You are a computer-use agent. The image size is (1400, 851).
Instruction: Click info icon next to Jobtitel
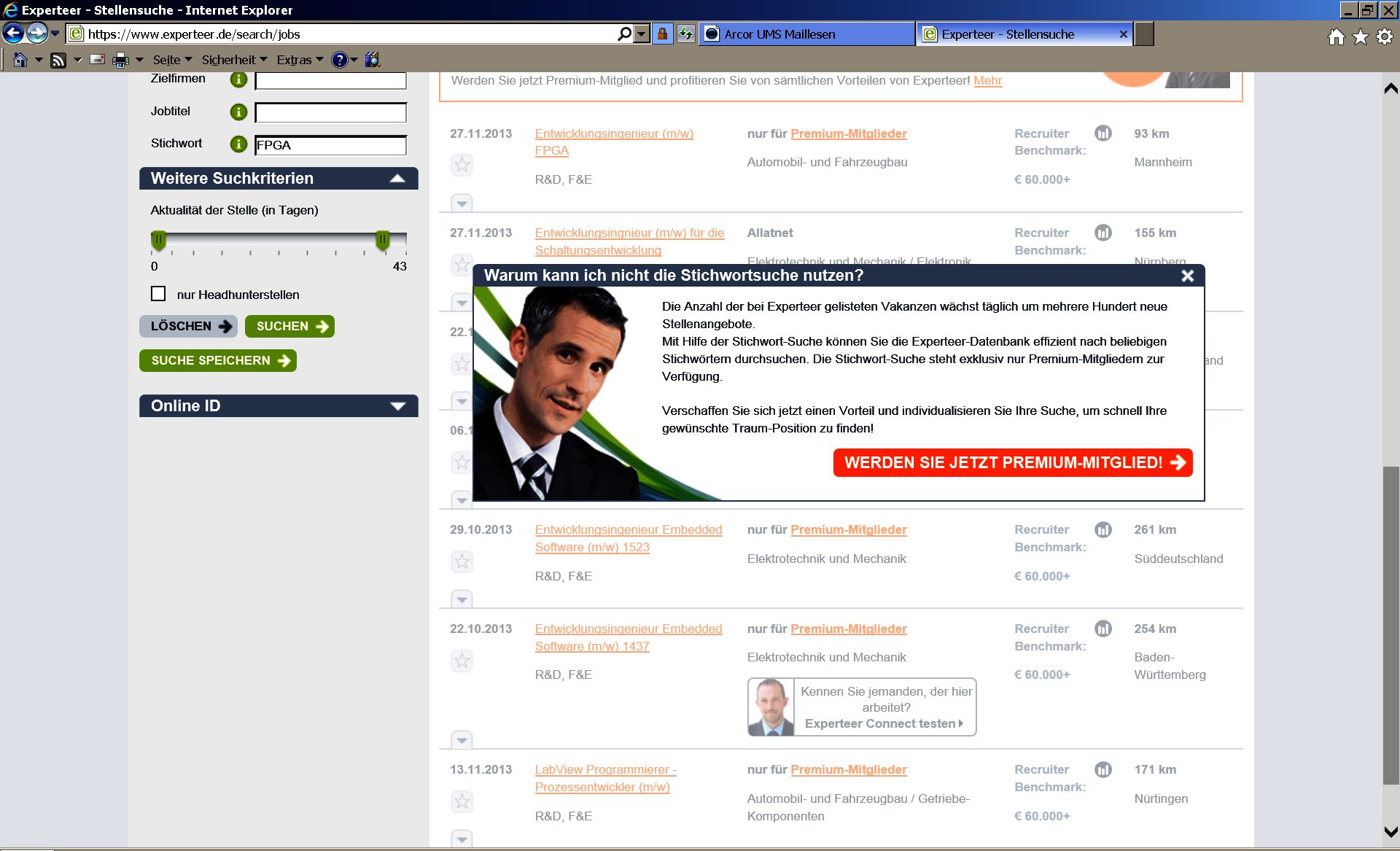(x=238, y=112)
